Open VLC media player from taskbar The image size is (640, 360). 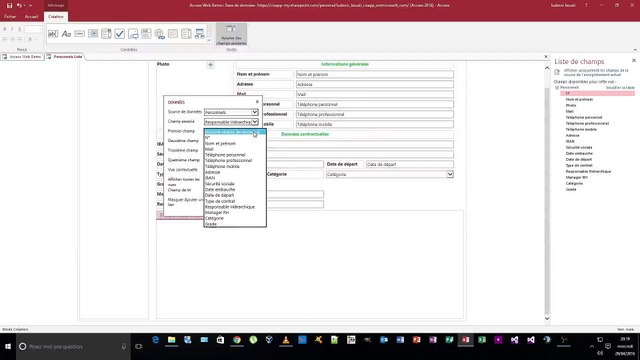click(286, 340)
